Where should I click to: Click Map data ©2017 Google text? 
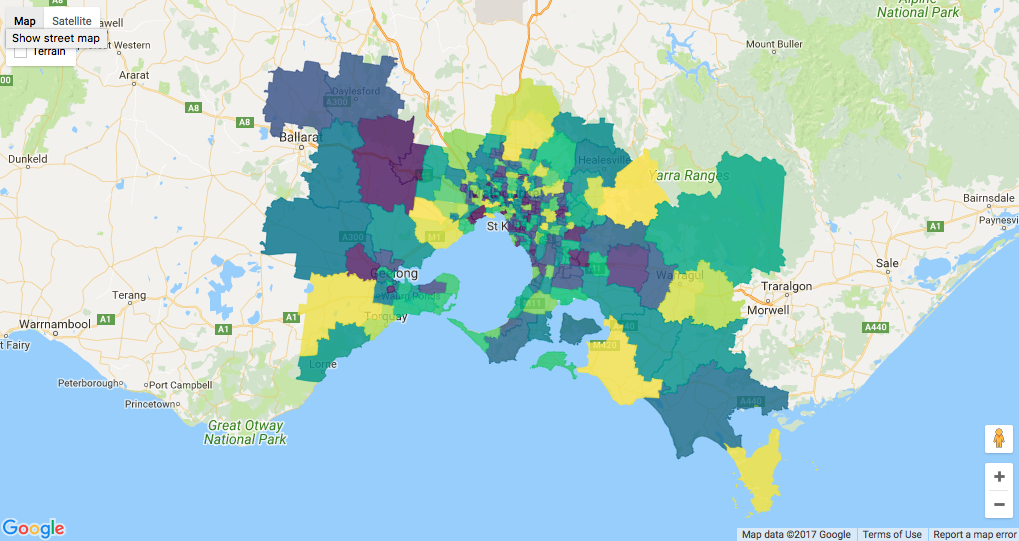click(796, 534)
